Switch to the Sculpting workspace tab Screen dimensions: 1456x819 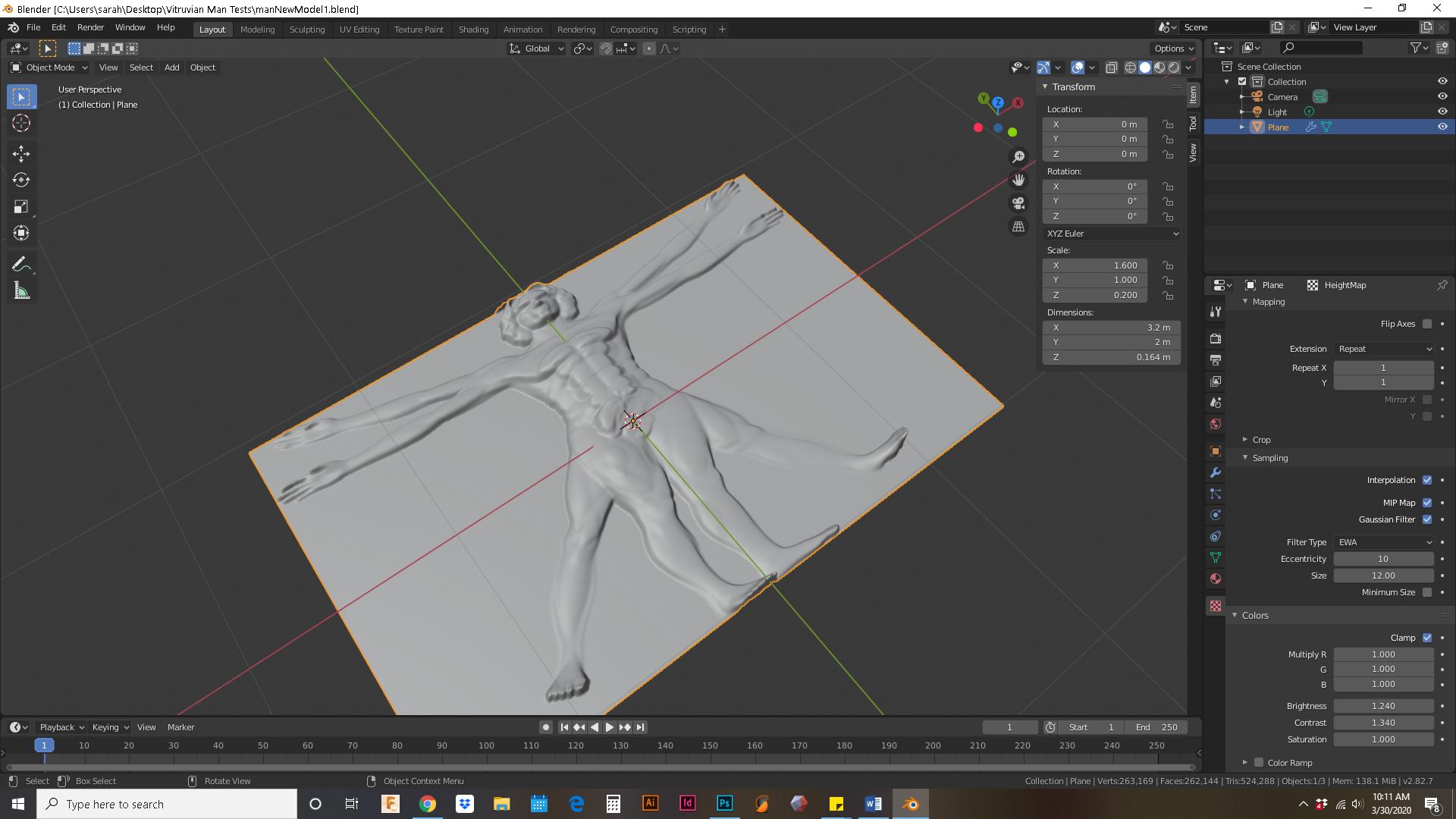[307, 30]
